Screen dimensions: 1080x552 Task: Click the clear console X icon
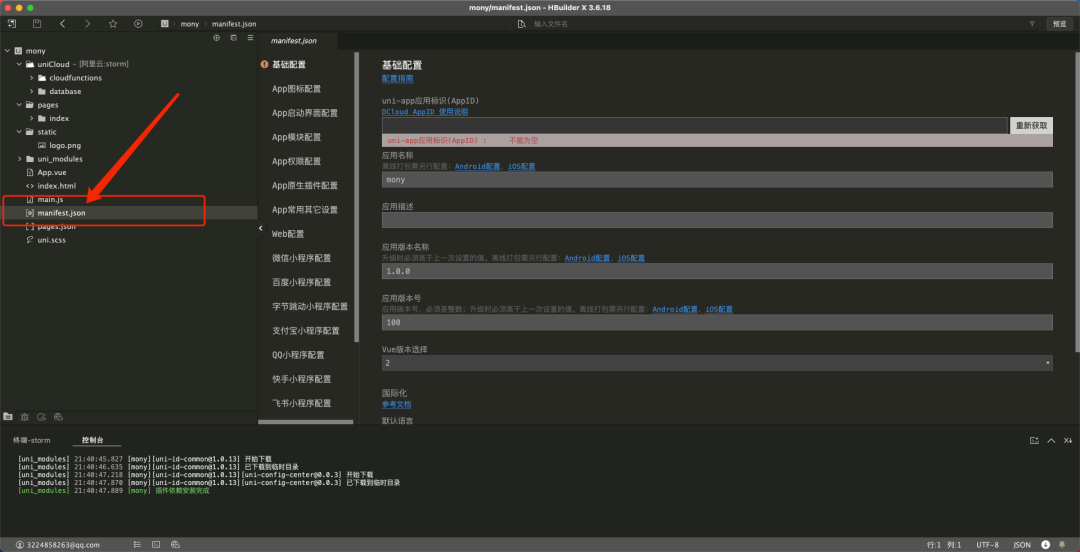1068,440
